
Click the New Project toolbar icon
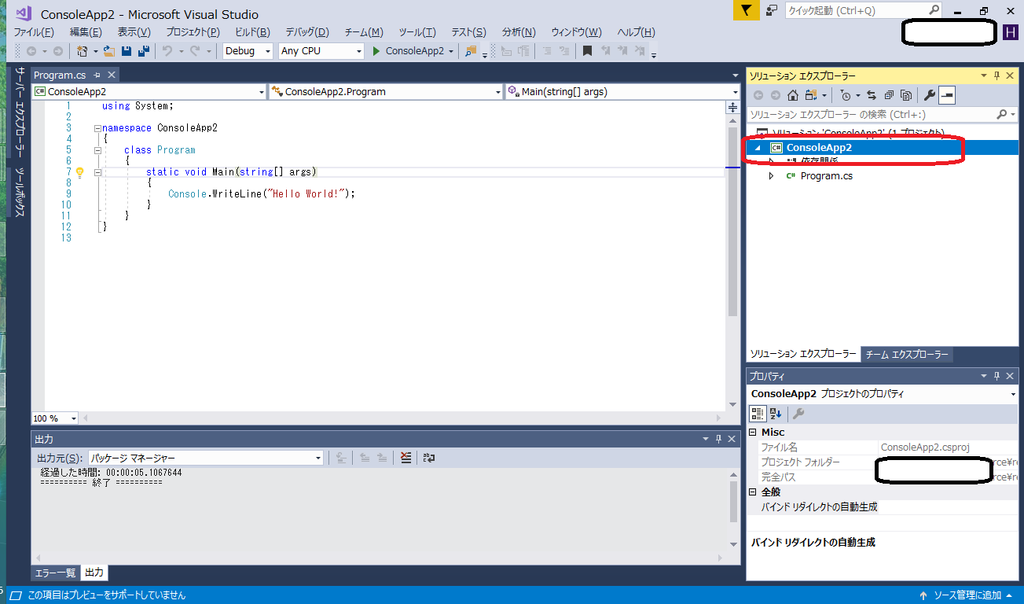click(x=82, y=51)
